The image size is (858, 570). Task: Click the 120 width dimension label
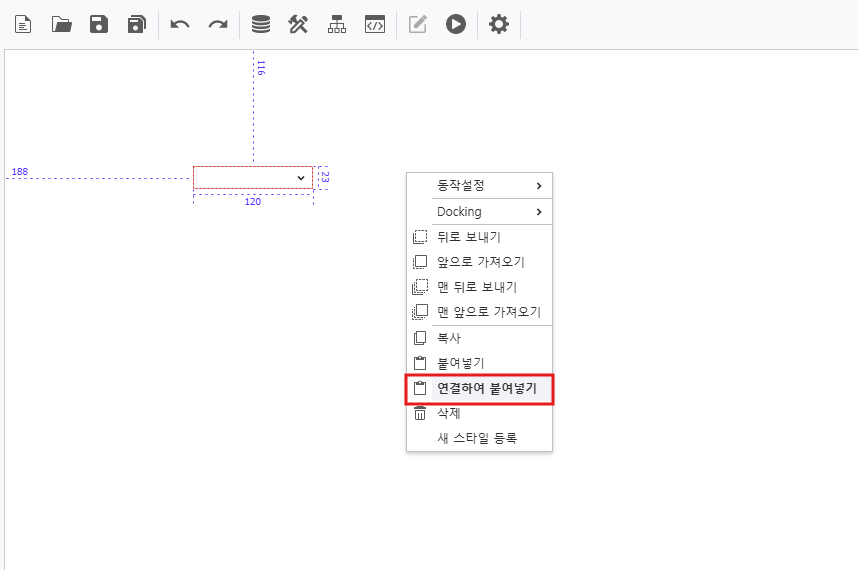[253, 202]
